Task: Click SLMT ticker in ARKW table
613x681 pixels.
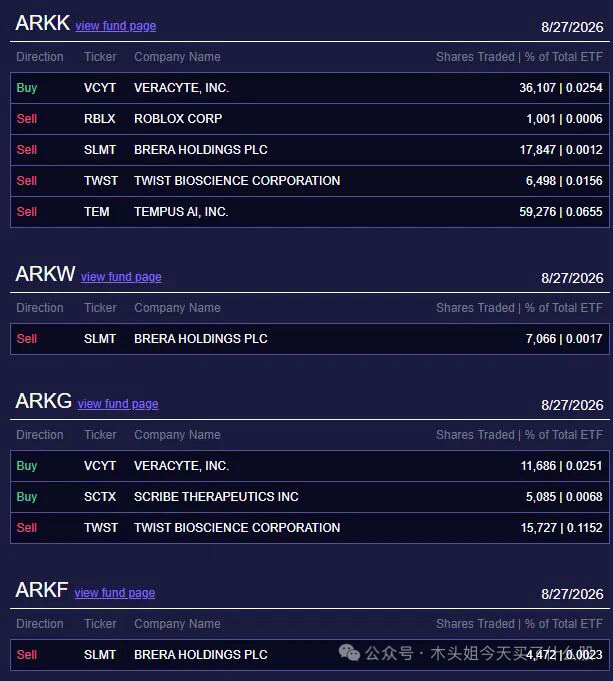Action: pyautogui.click(x=100, y=339)
